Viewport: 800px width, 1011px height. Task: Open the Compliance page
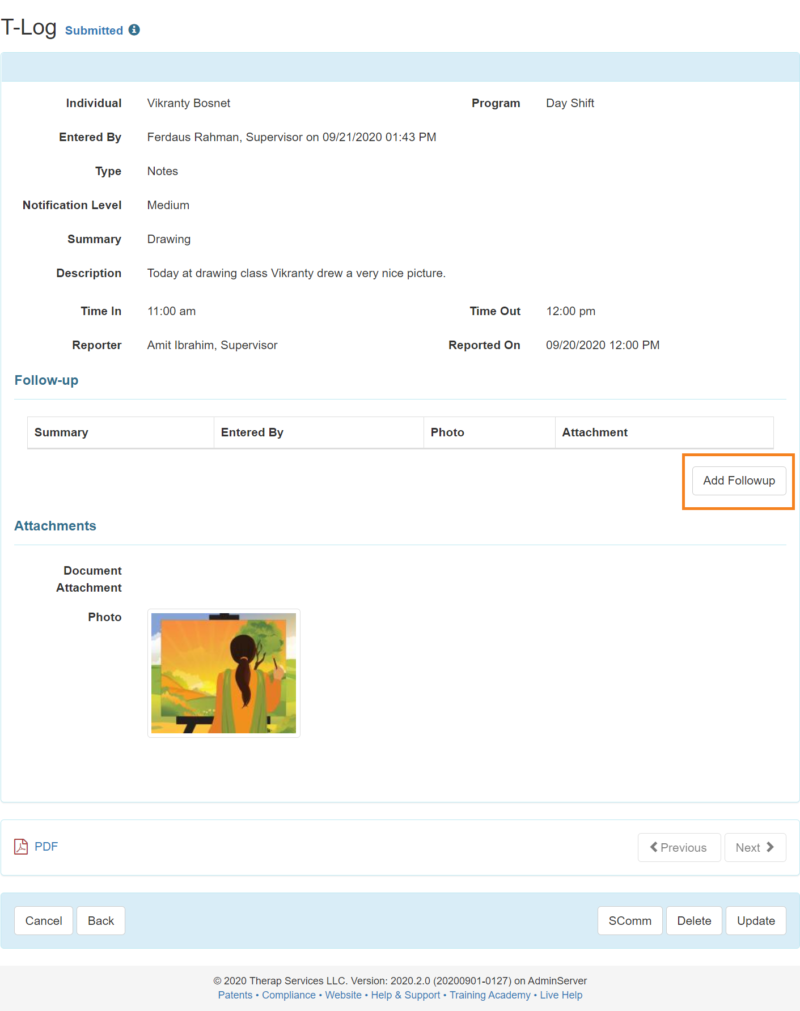pyautogui.click(x=289, y=995)
